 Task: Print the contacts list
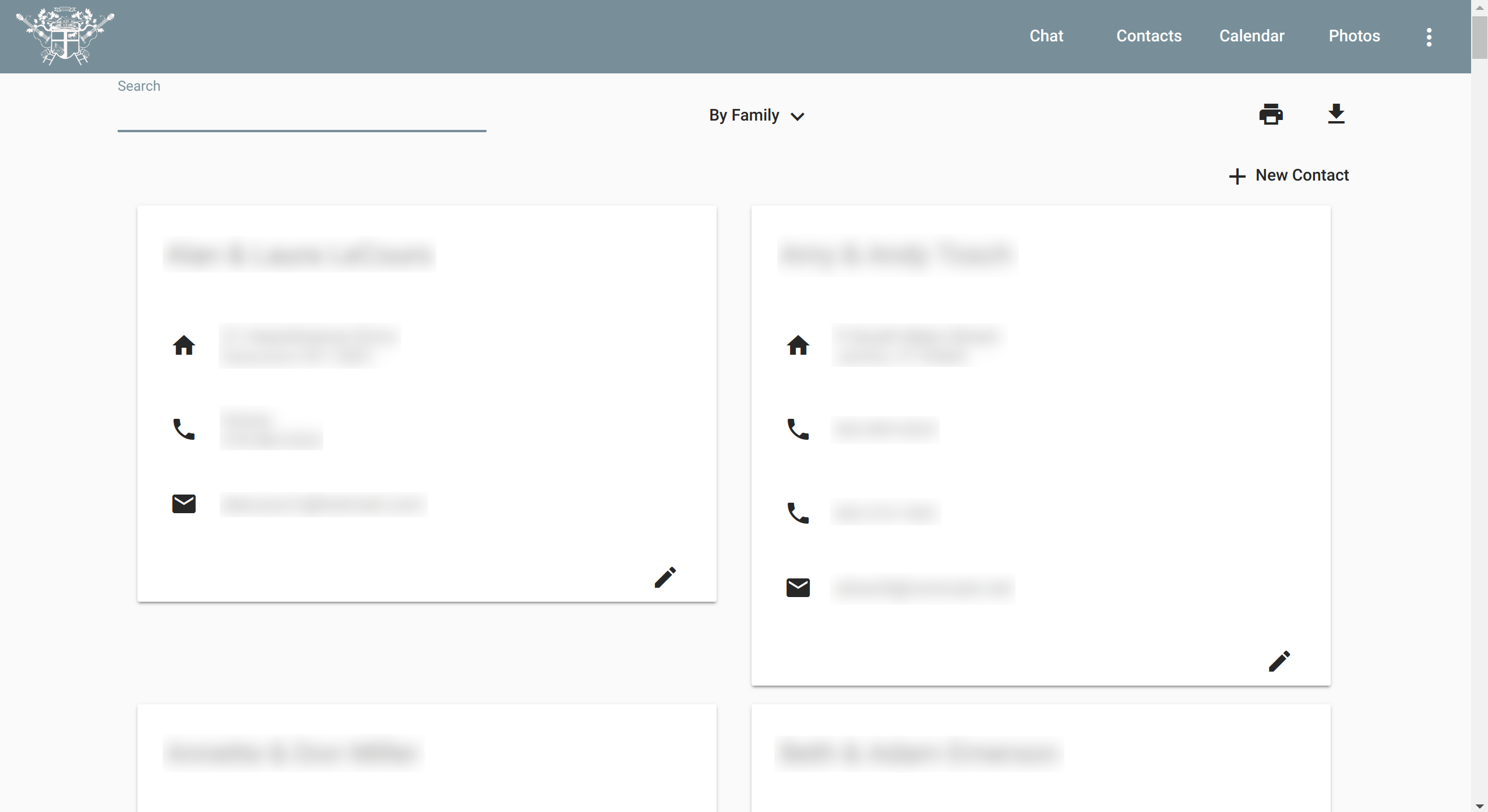pos(1271,114)
